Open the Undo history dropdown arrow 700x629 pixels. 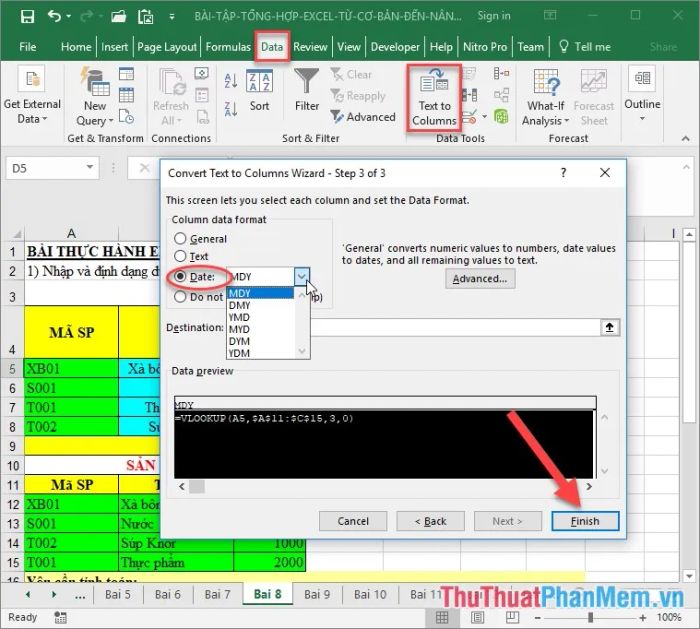coord(68,17)
